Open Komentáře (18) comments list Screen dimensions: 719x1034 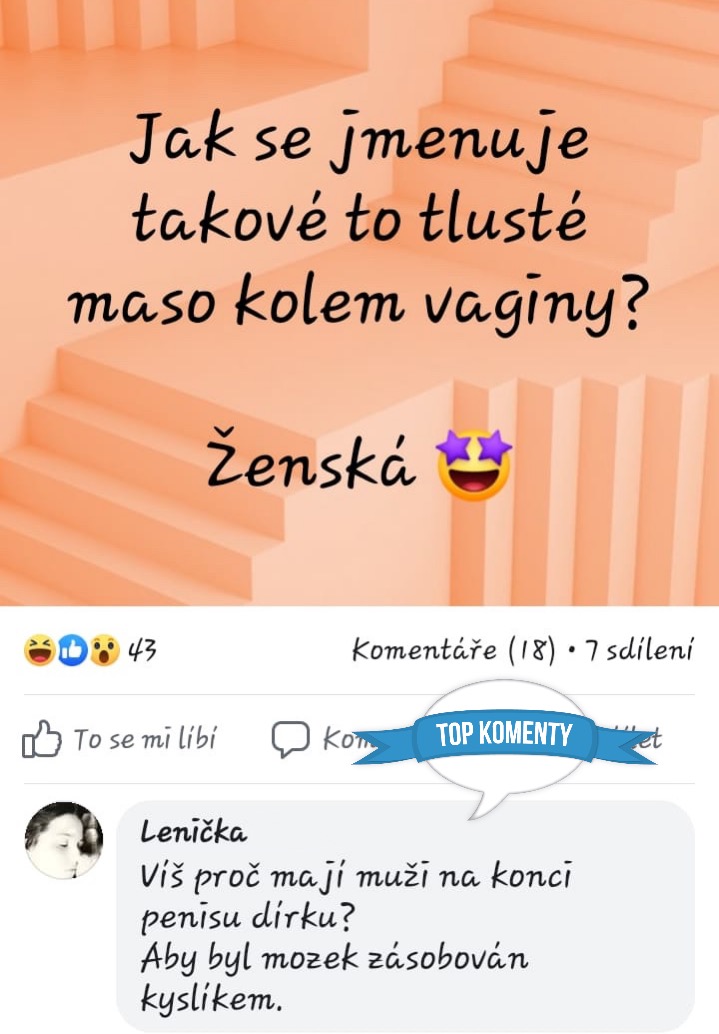(454, 650)
